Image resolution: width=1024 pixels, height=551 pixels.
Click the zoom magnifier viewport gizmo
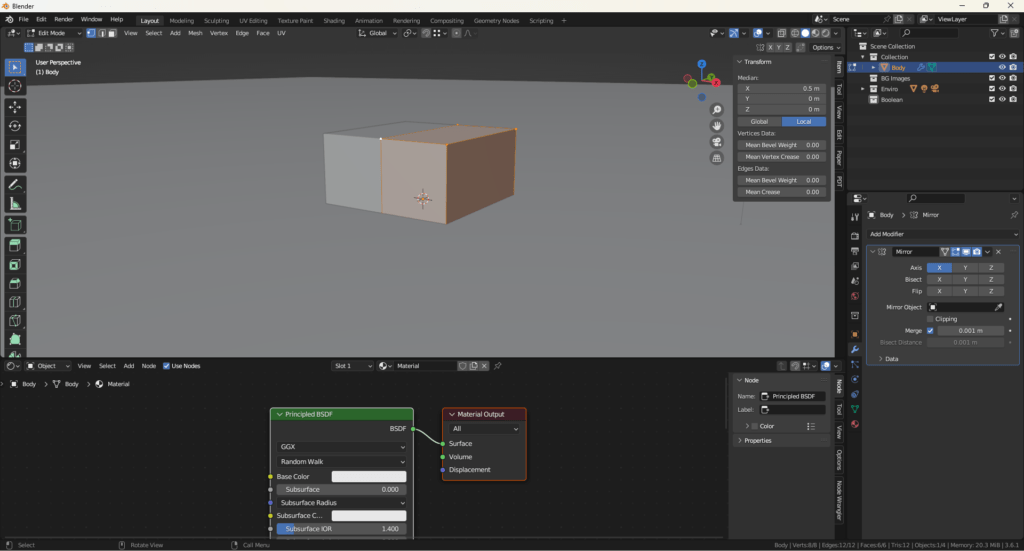717,110
